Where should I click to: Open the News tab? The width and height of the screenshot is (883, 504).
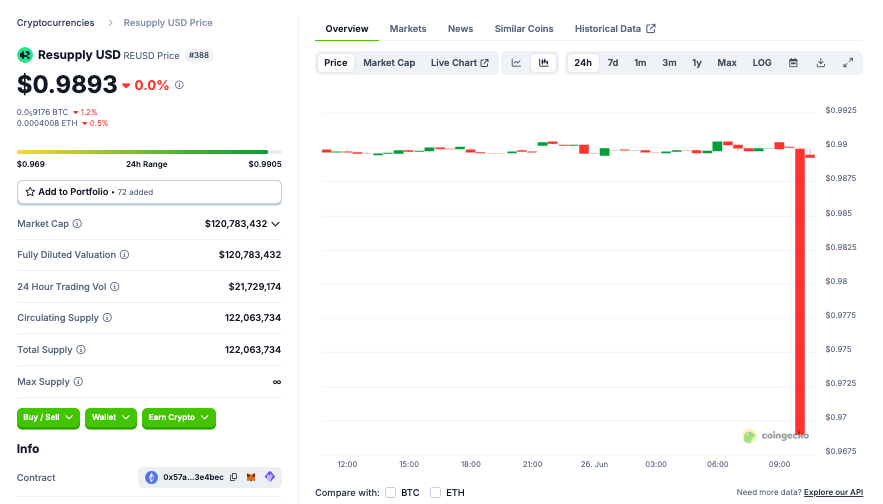coord(460,29)
